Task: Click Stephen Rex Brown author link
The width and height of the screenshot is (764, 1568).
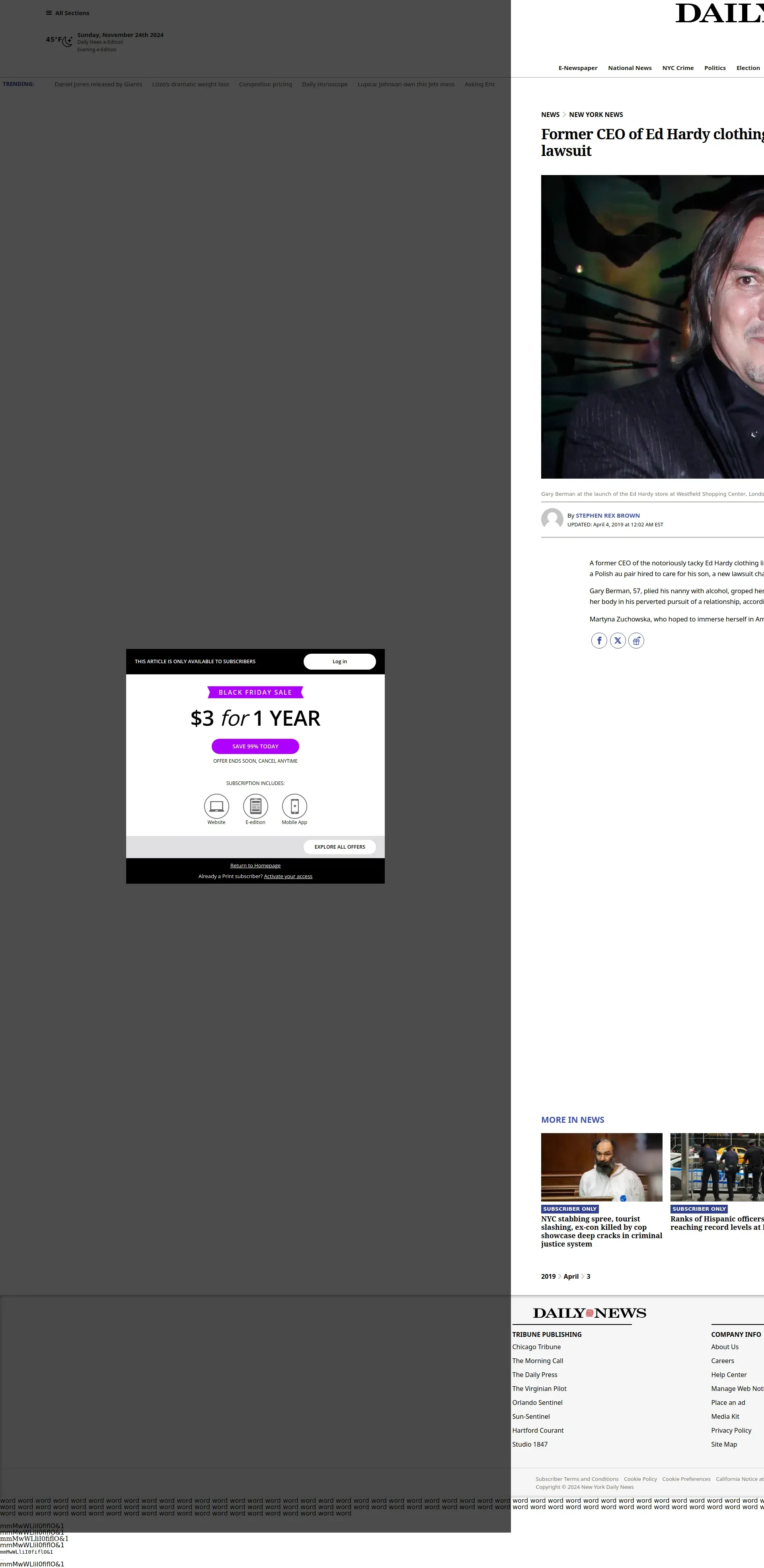Action: coord(608,516)
